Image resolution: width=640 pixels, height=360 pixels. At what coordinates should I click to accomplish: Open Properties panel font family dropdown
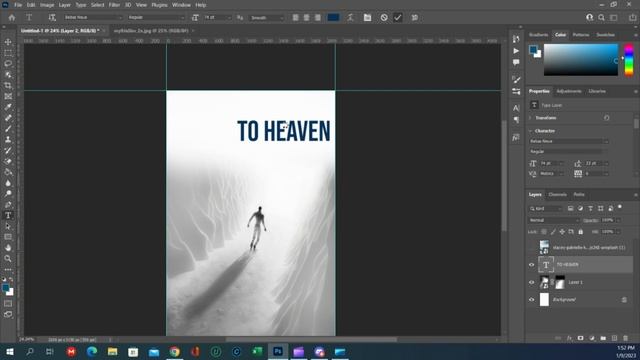tap(569, 141)
